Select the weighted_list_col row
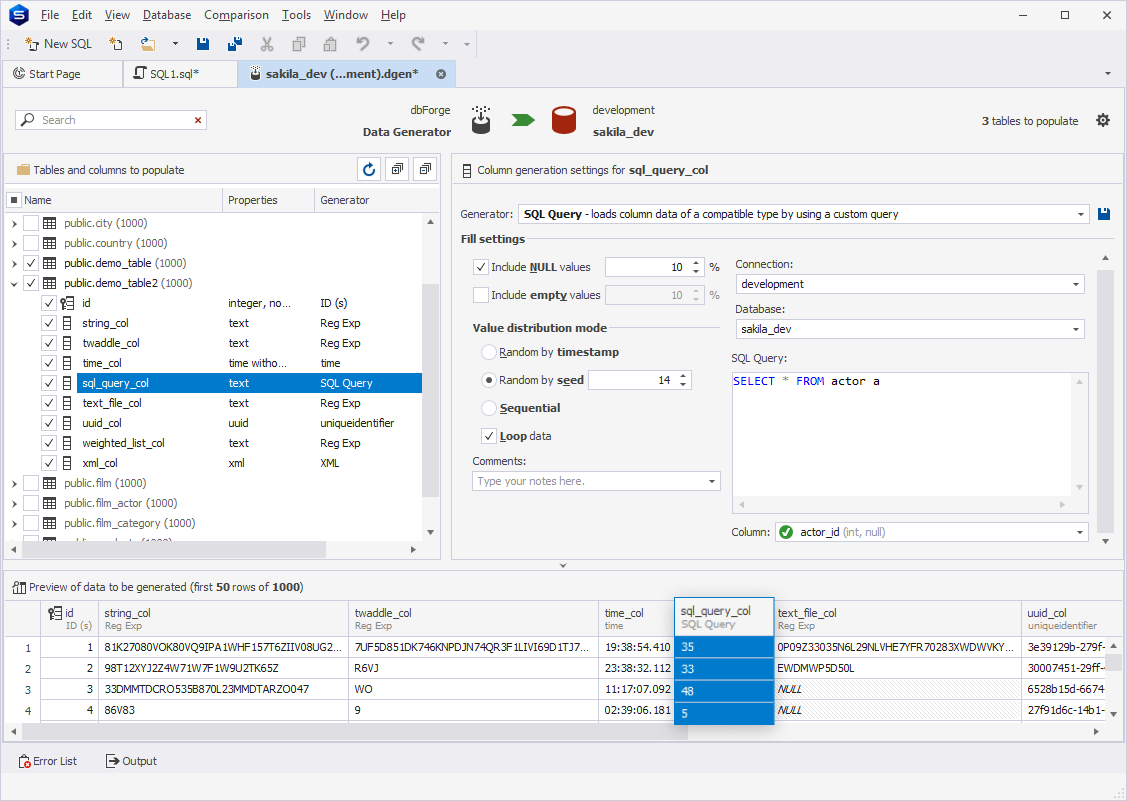1127x801 pixels. point(249,443)
